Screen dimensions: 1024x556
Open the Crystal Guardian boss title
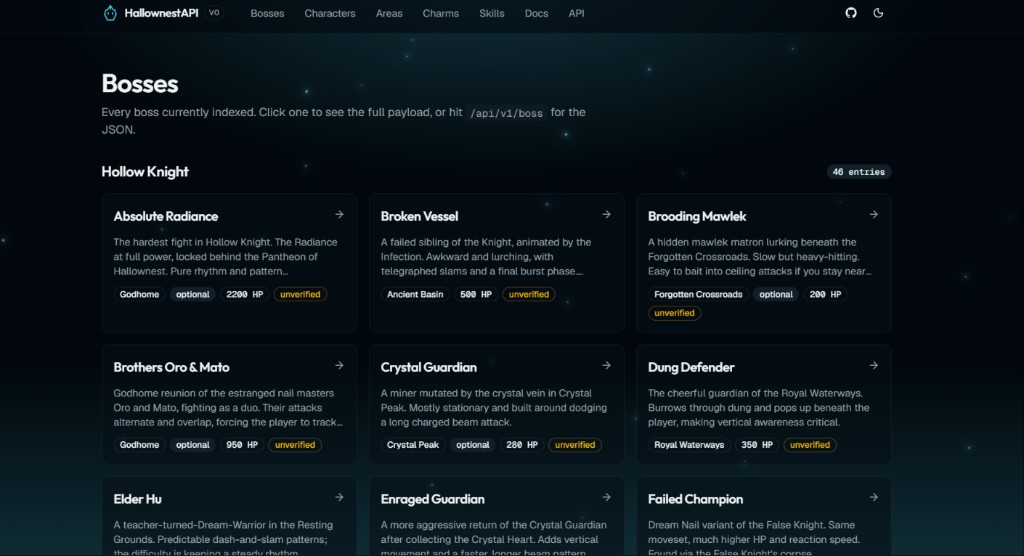click(x=428, y=367)
